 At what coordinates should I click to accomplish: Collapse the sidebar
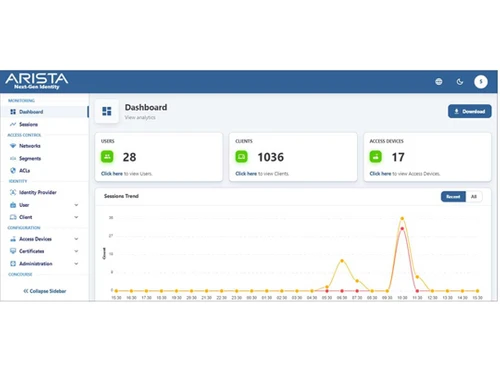tap(45, 291)
